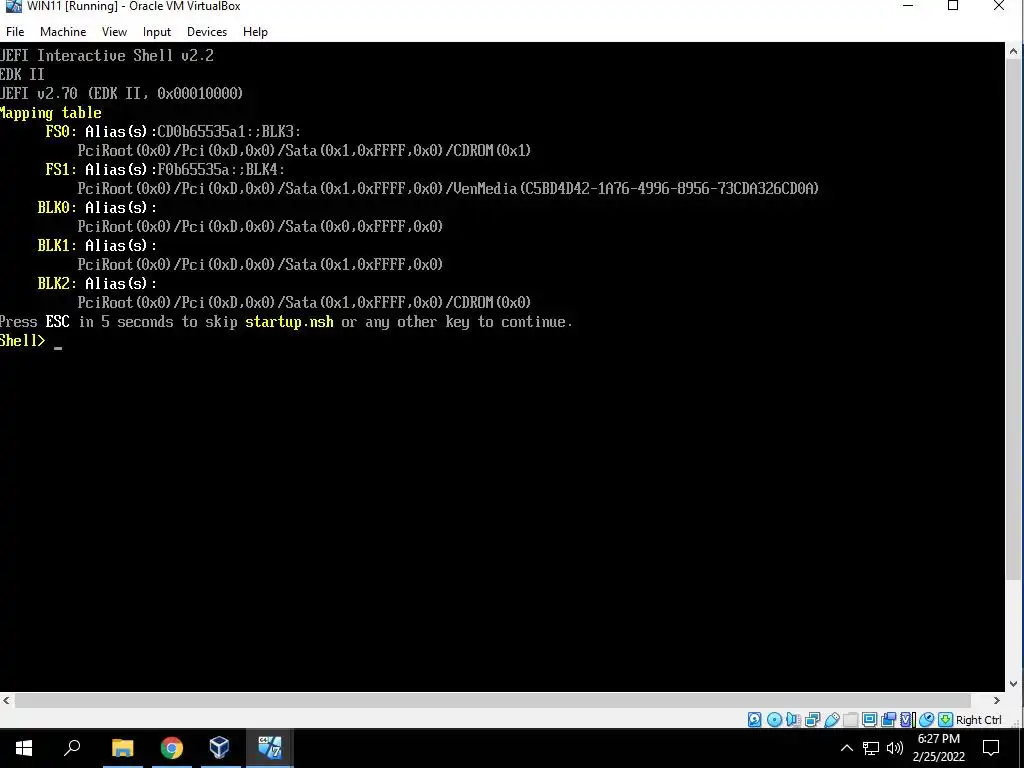The height and width of the screenshot is (768, 1024).
Task: Open the taskbar Search magnifier
Action: (72, 748)
